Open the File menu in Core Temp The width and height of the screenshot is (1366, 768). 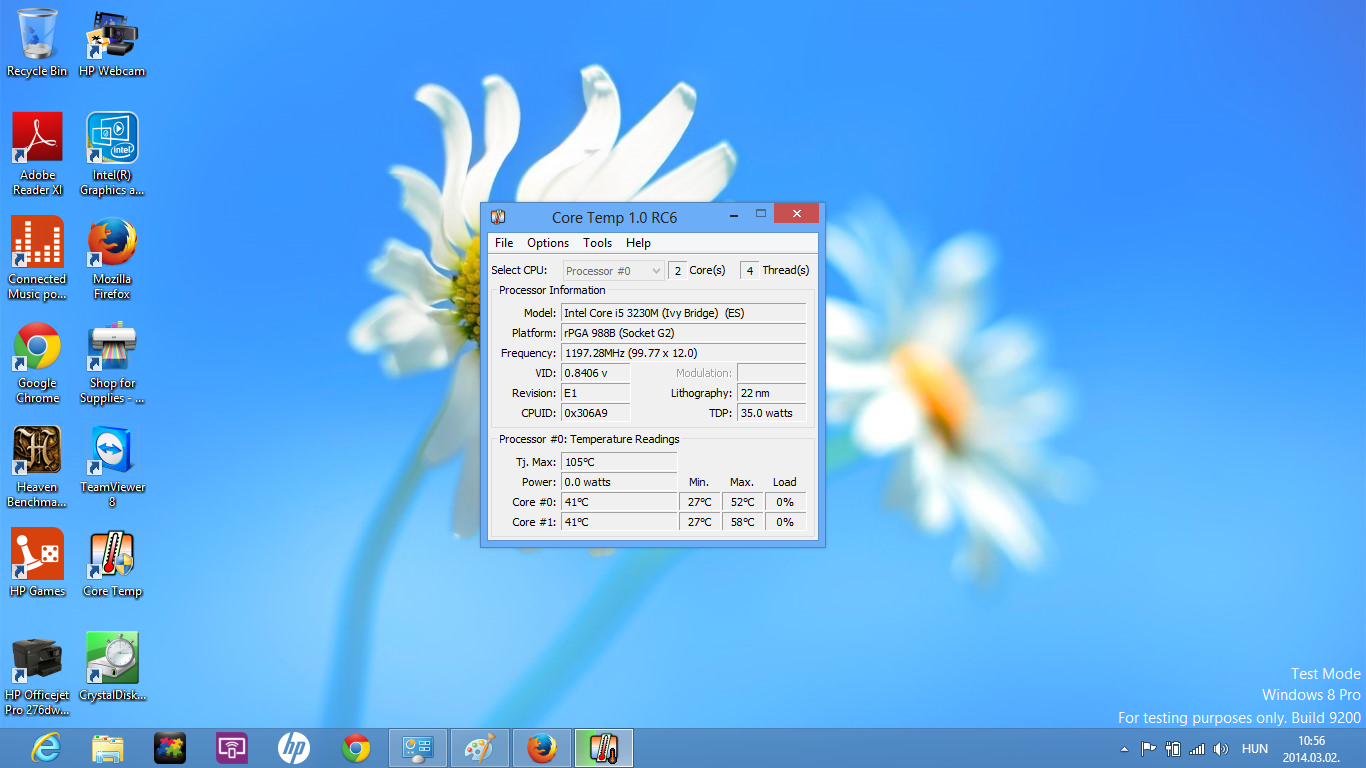(504, 243)
